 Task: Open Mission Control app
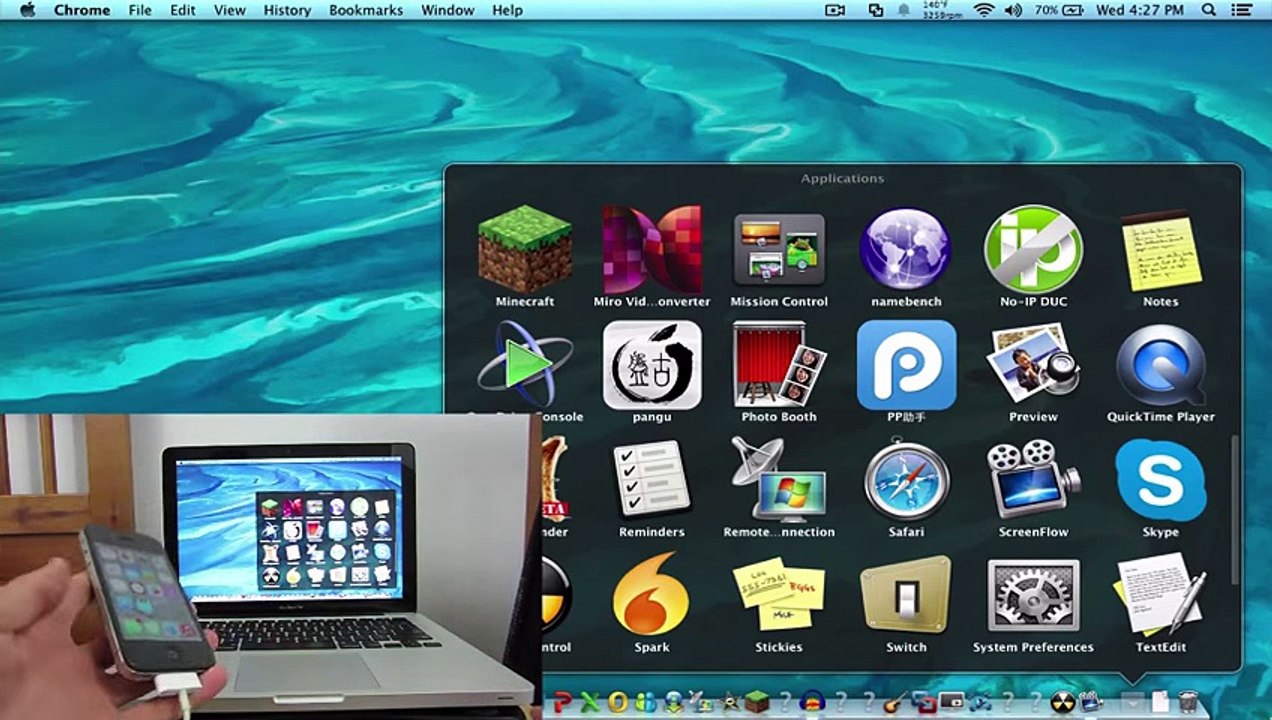click(x=779, y=249)
